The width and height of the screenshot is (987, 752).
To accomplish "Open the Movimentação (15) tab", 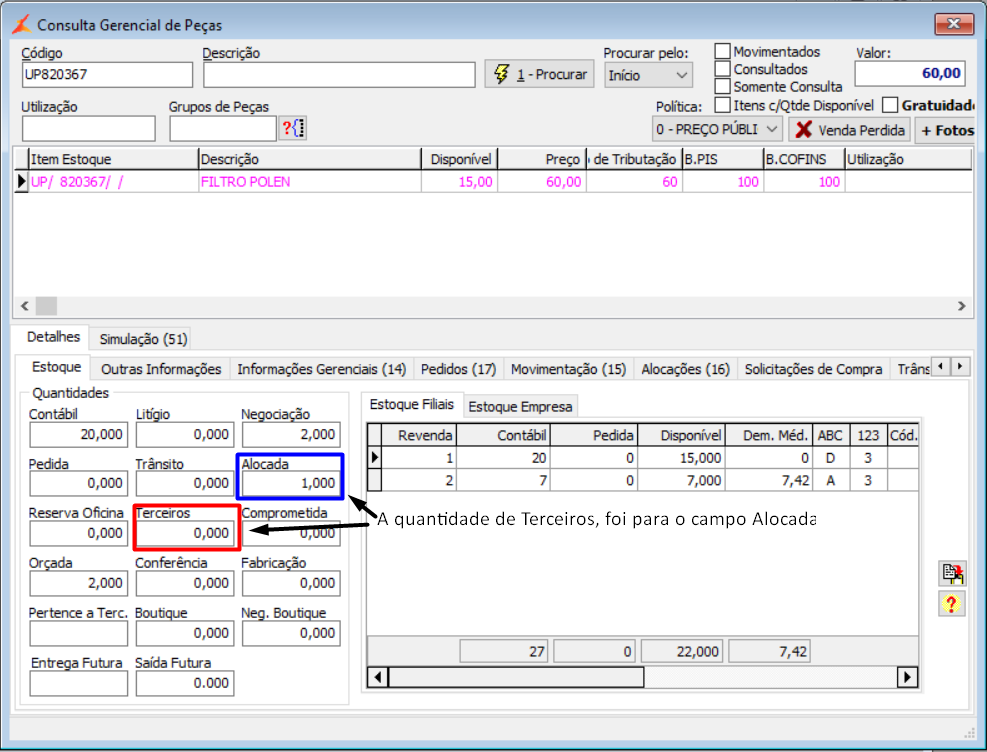I will pos(568,369).
